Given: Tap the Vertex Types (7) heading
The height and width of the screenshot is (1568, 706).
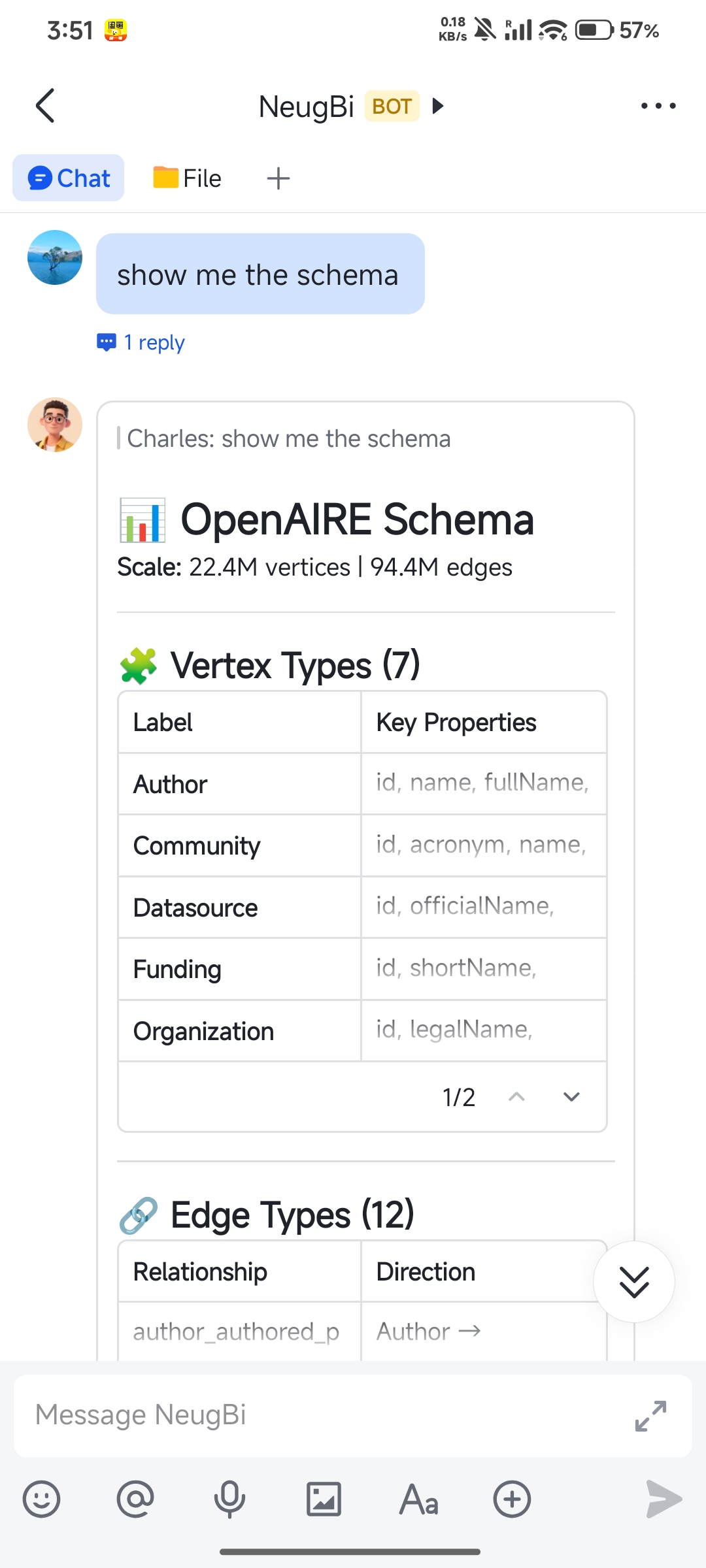Looking at the screenshot, I should pos(295,665).
